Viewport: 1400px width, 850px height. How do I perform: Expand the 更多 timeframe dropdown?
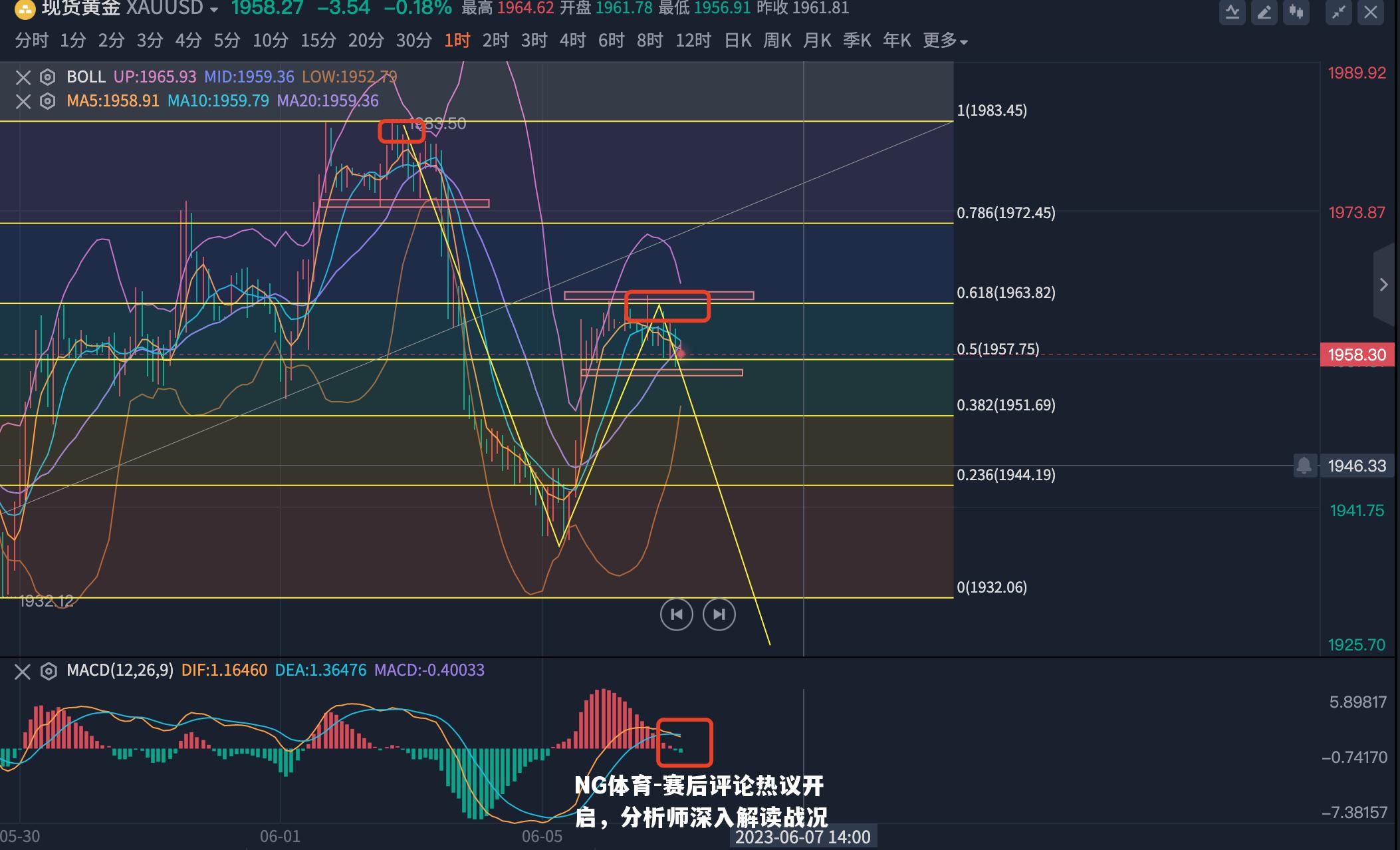point(945,41)
